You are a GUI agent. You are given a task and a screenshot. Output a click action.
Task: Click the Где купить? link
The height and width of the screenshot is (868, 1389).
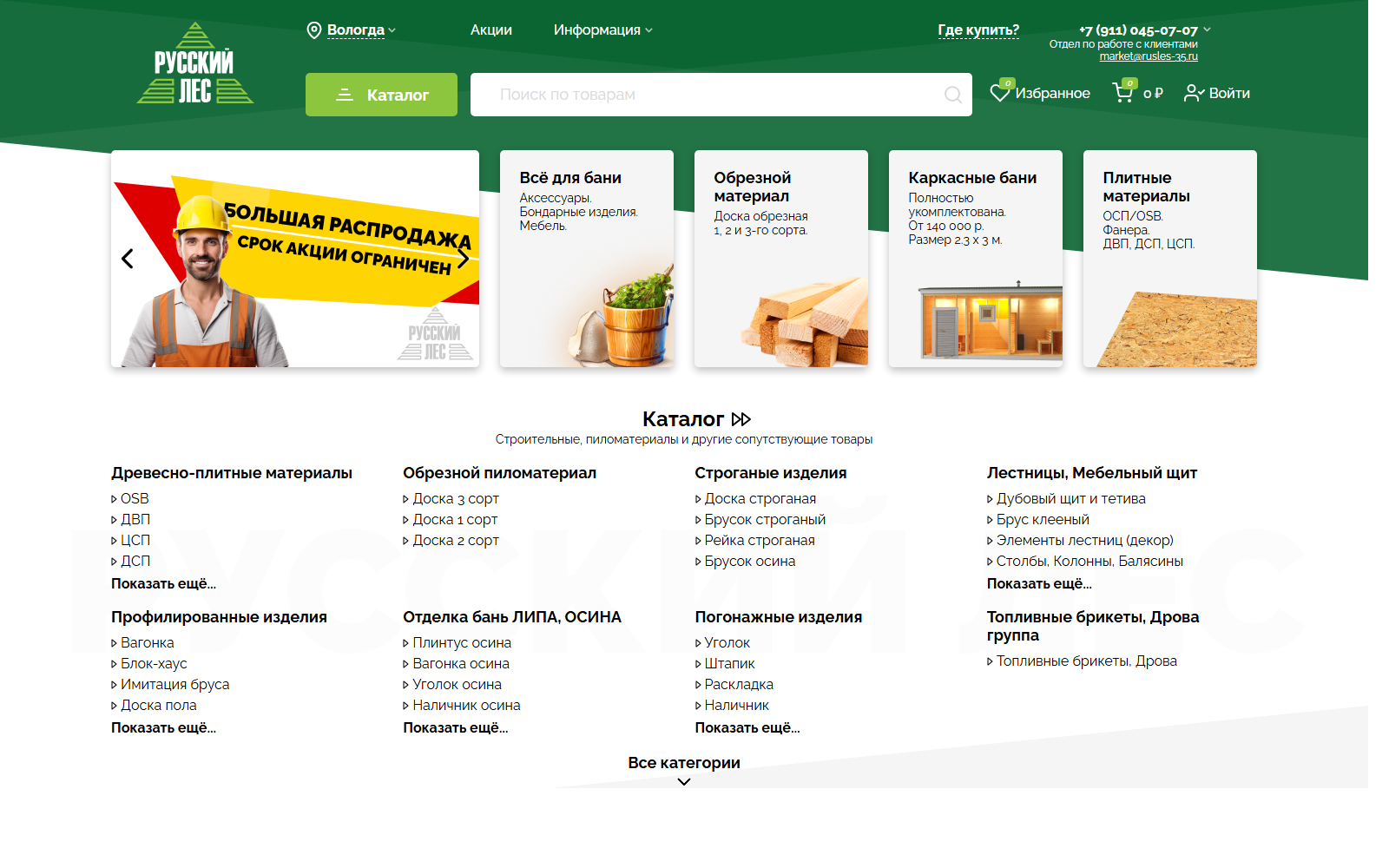tap(978, 30)
